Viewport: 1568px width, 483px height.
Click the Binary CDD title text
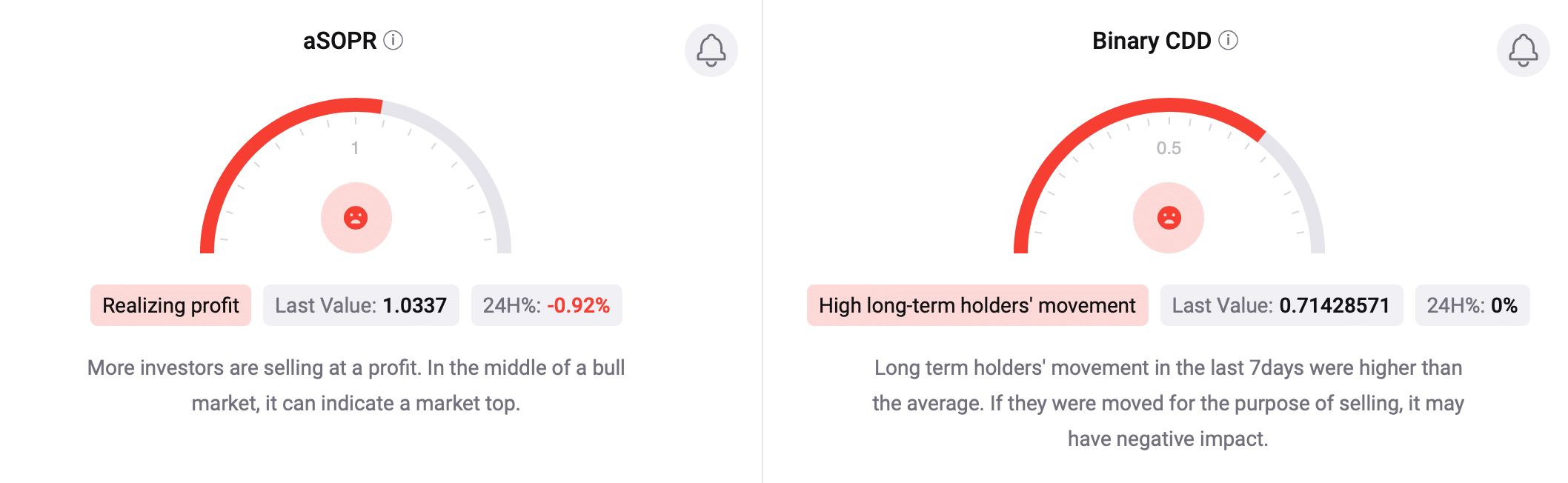pos(1151,41)
